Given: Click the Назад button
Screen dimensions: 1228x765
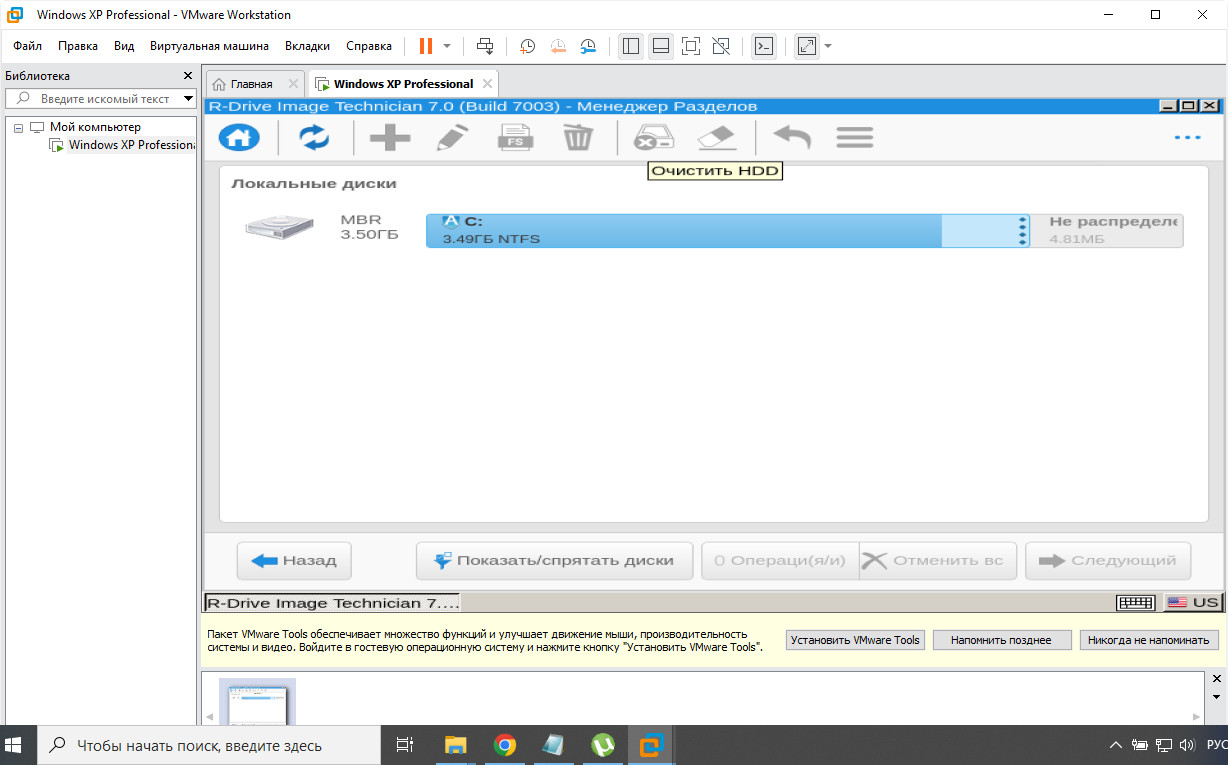Looking at the screenshot, I should tap(293, 561).
